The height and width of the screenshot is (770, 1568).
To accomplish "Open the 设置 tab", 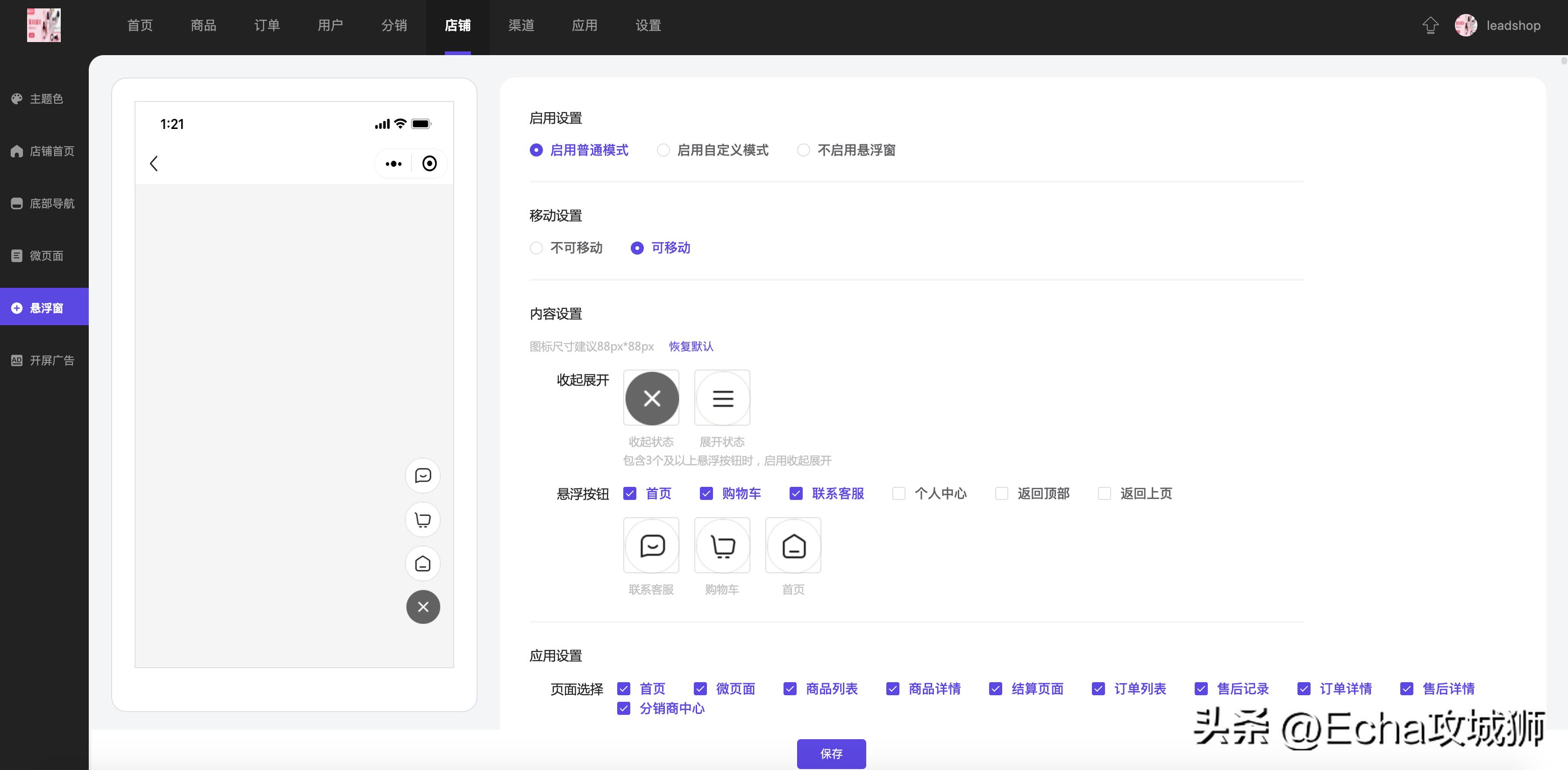I will click(x=647, y=25).
